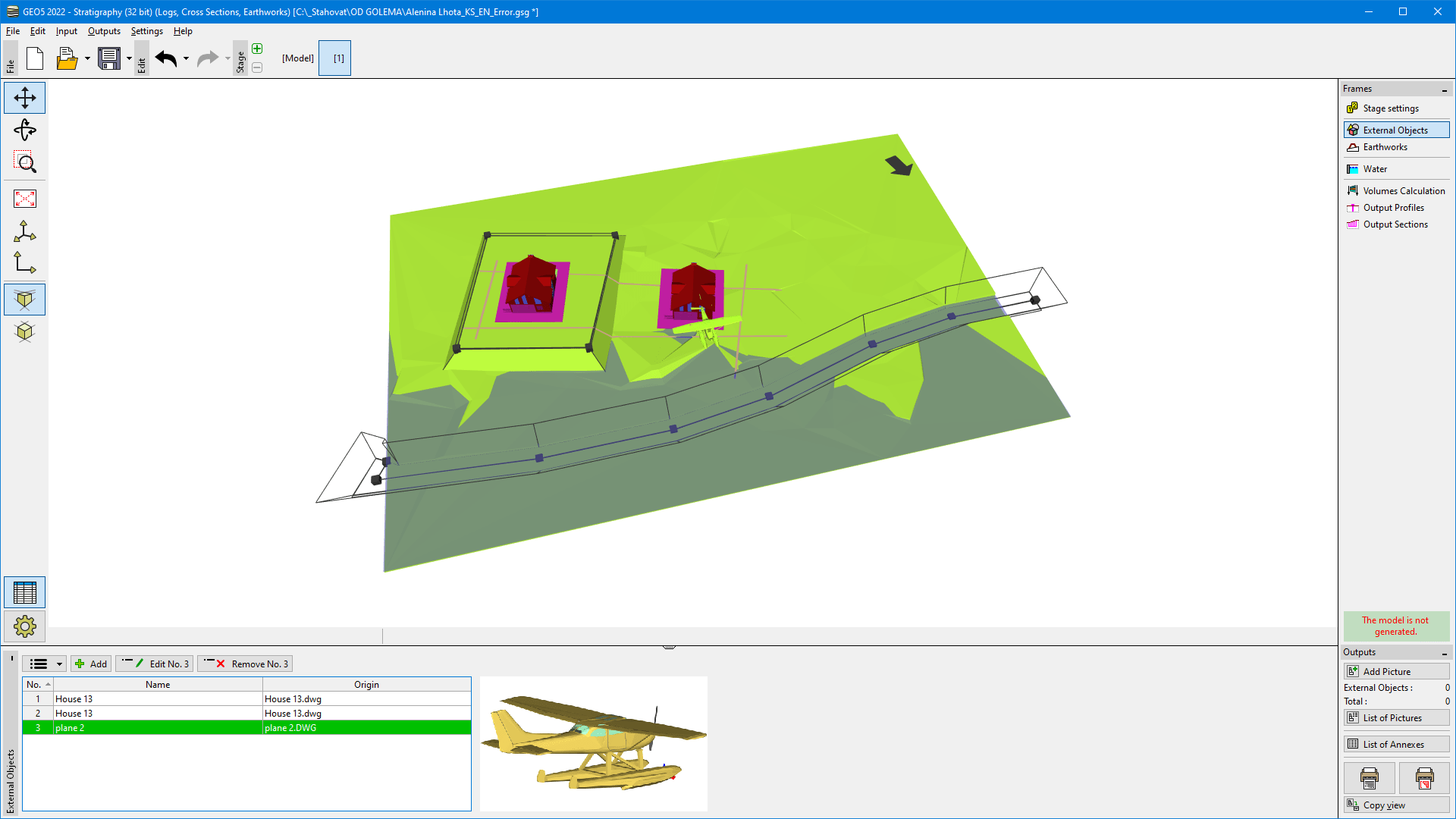Select the rotate view tool
This screenshot has width=1456, height=819.
(x=24, y=130)
